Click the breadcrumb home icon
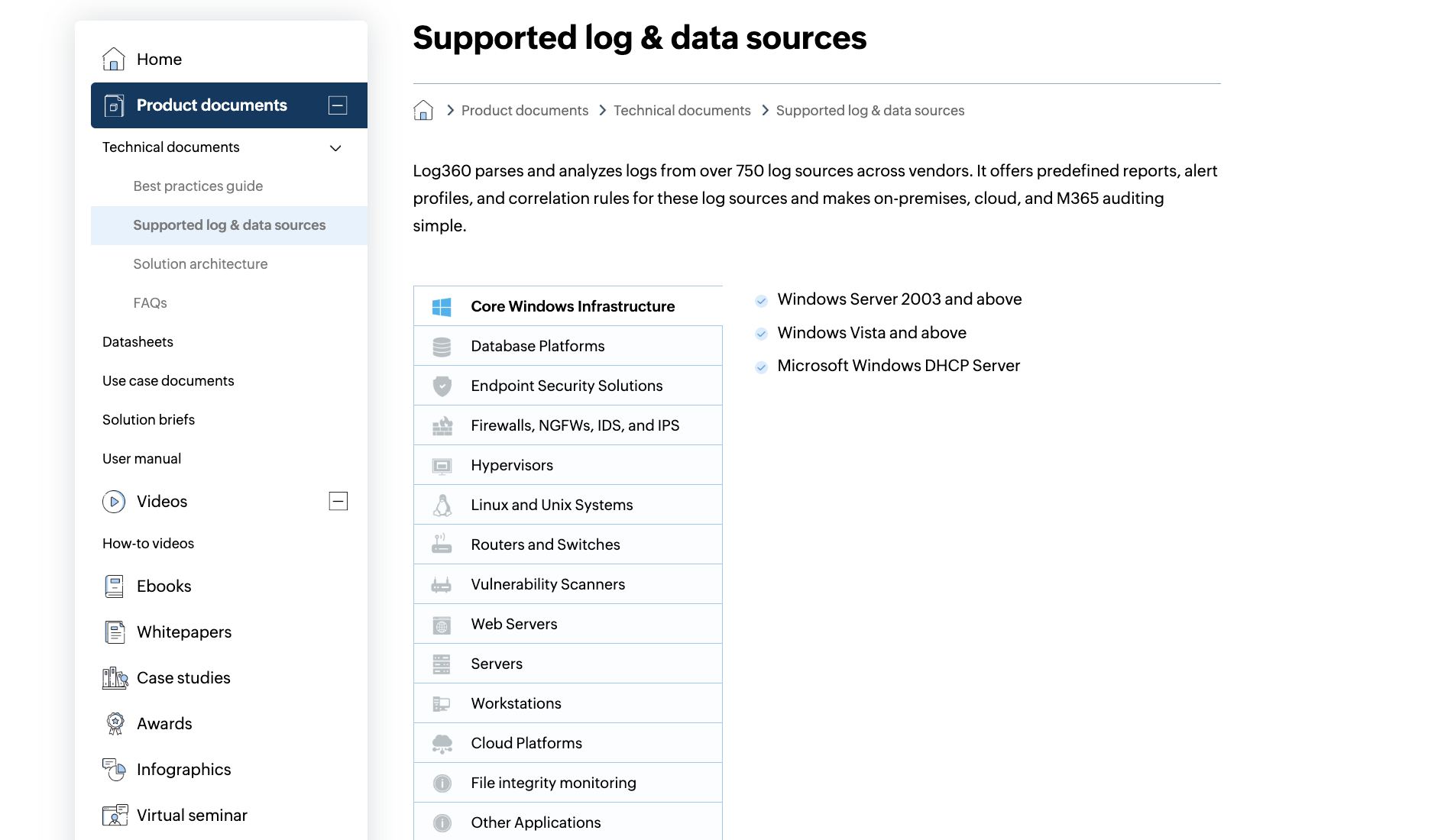This screenshot has height=840, width=1441. click(x=423, y=111)
